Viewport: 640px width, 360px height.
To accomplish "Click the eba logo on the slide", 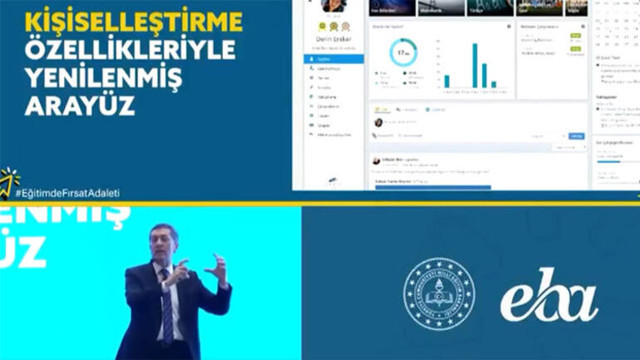I will click(x=549, y=294).
